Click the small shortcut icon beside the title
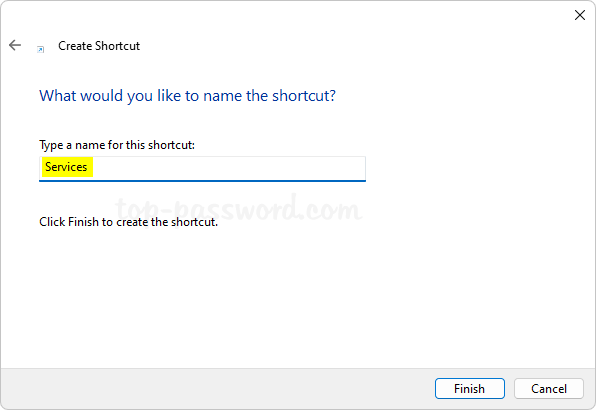 click(40, 49)
